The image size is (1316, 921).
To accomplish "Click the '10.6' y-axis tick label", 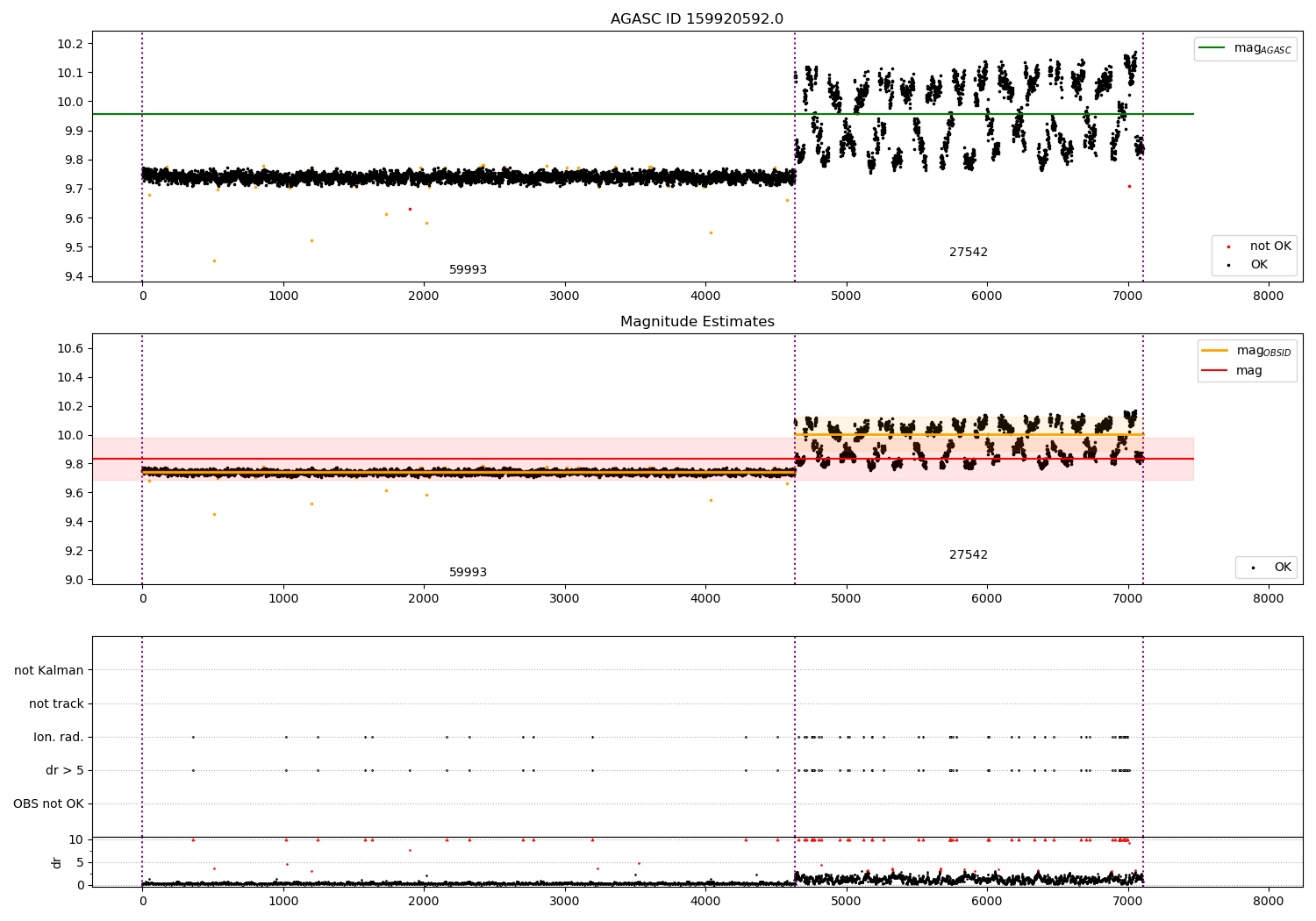I will point(70,349).
